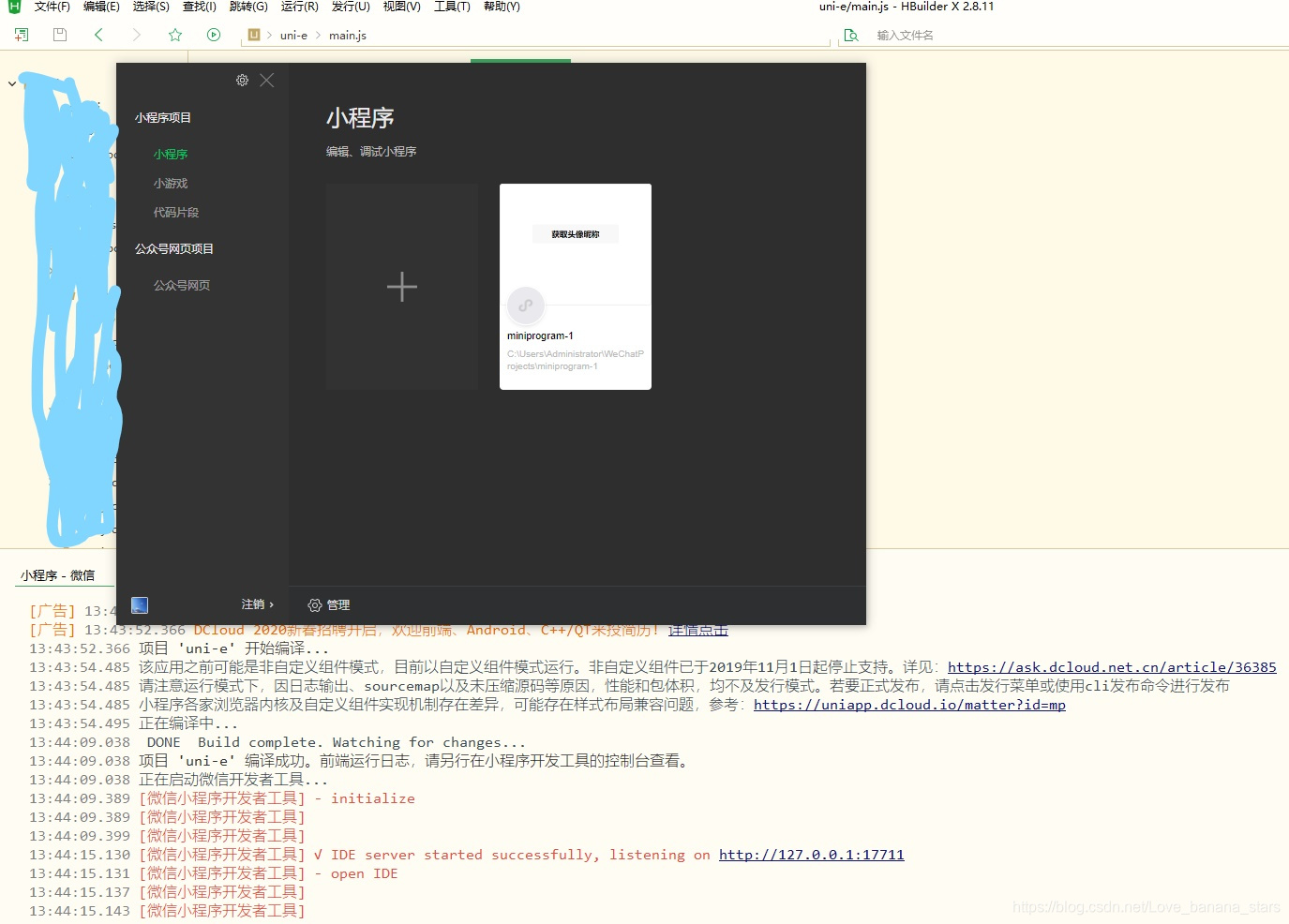Click the HBuilder X logo icon
This screenshot has height=924, width=1289.
14,7
